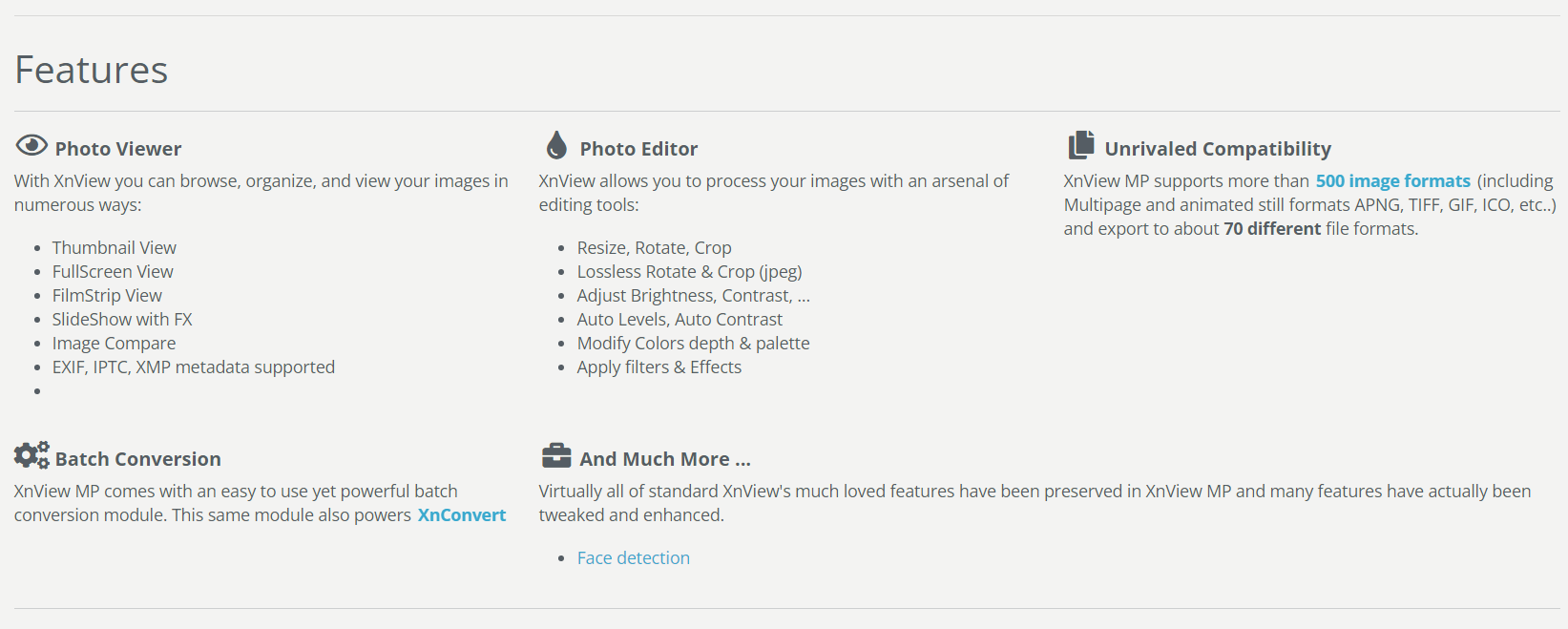Click the Lossless Rotate & Crop item
Viewport: 1568px width, 629px height.
(x=689, y=272)
